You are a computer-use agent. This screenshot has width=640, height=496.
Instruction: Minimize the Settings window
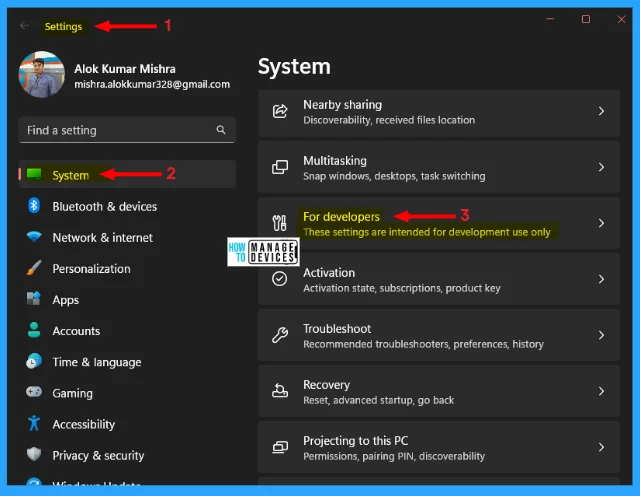coord(550,19)
